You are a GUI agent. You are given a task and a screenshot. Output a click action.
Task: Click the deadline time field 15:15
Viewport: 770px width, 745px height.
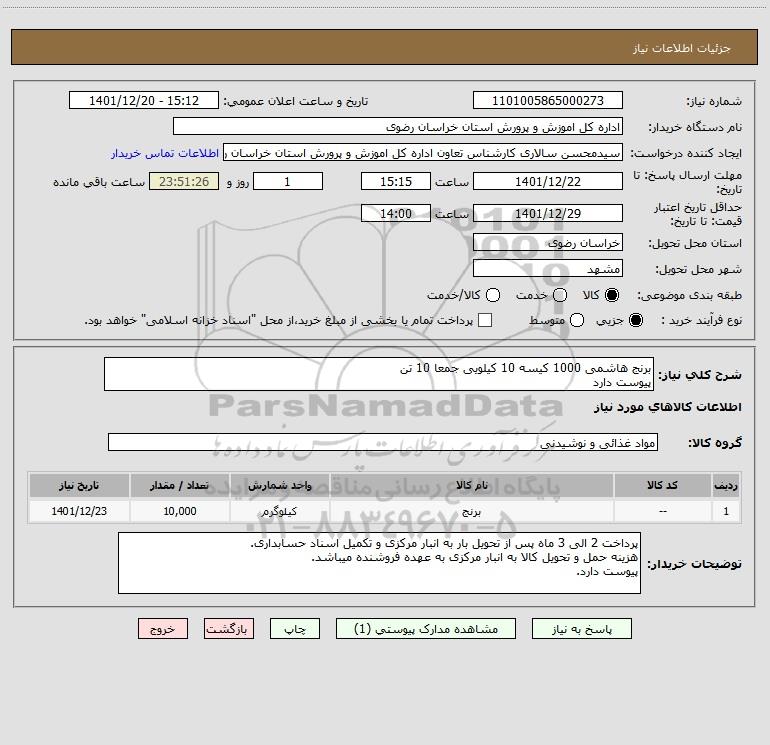pyautogui.click(x=396, y=181)
